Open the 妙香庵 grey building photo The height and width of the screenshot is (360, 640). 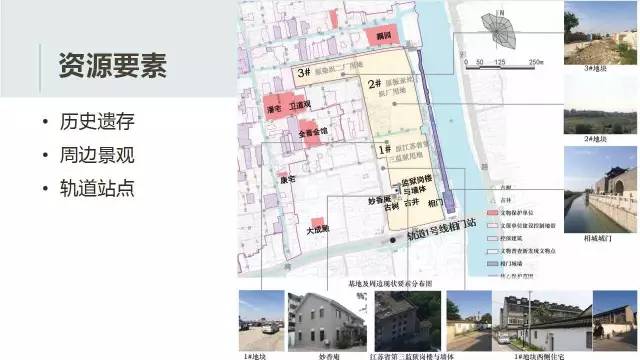[x=327, y=321]
